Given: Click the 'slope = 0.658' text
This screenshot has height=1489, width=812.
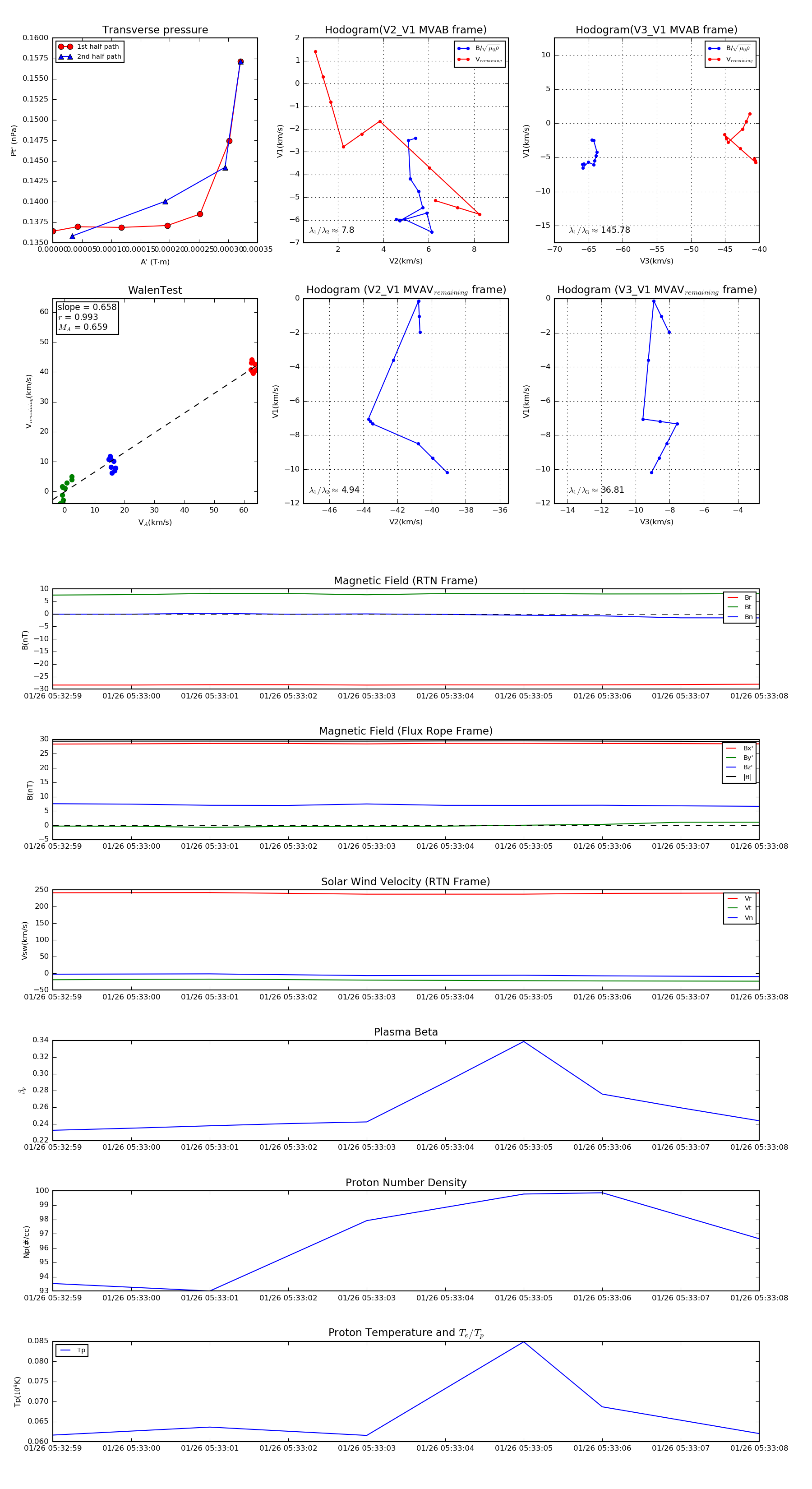Looking at the screenshot, I should point(87,307).
